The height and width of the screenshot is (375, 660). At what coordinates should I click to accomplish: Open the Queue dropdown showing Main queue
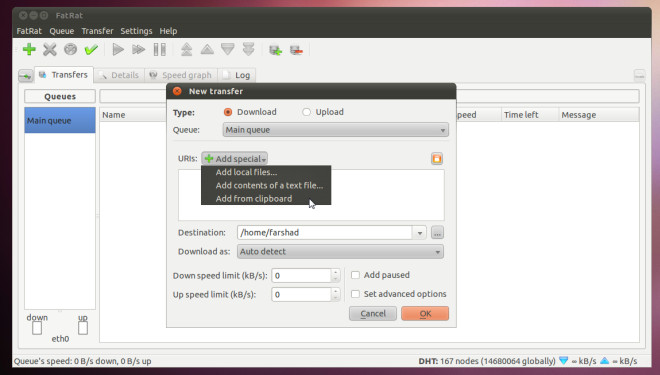click(335, 130)
